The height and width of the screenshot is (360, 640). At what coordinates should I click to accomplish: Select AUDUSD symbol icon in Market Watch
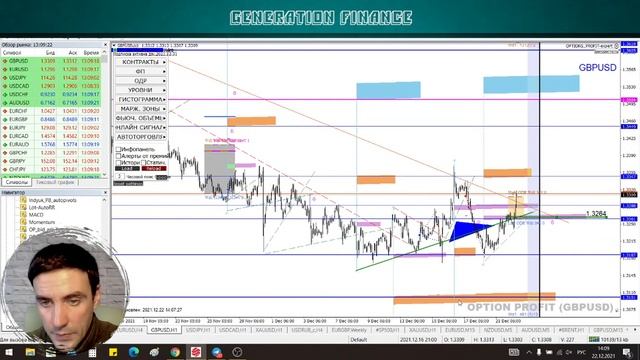(x=5, y=103)
